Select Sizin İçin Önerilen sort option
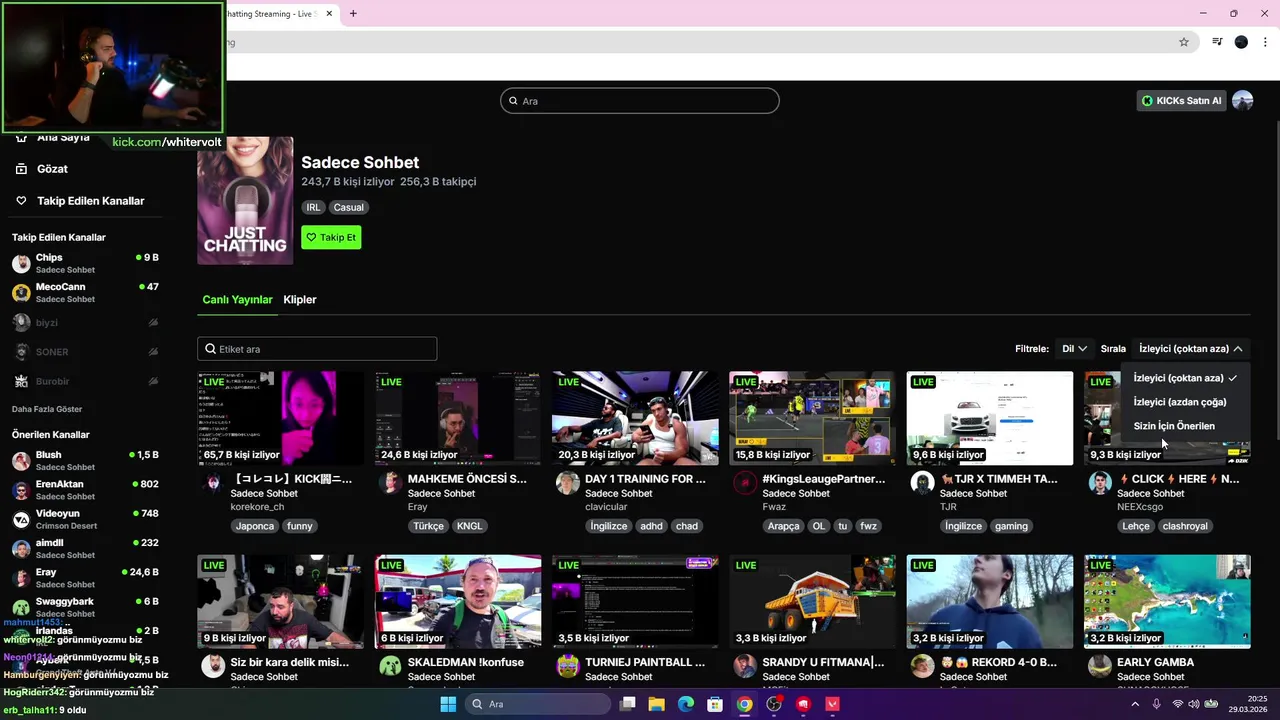 click(1185, 426)
